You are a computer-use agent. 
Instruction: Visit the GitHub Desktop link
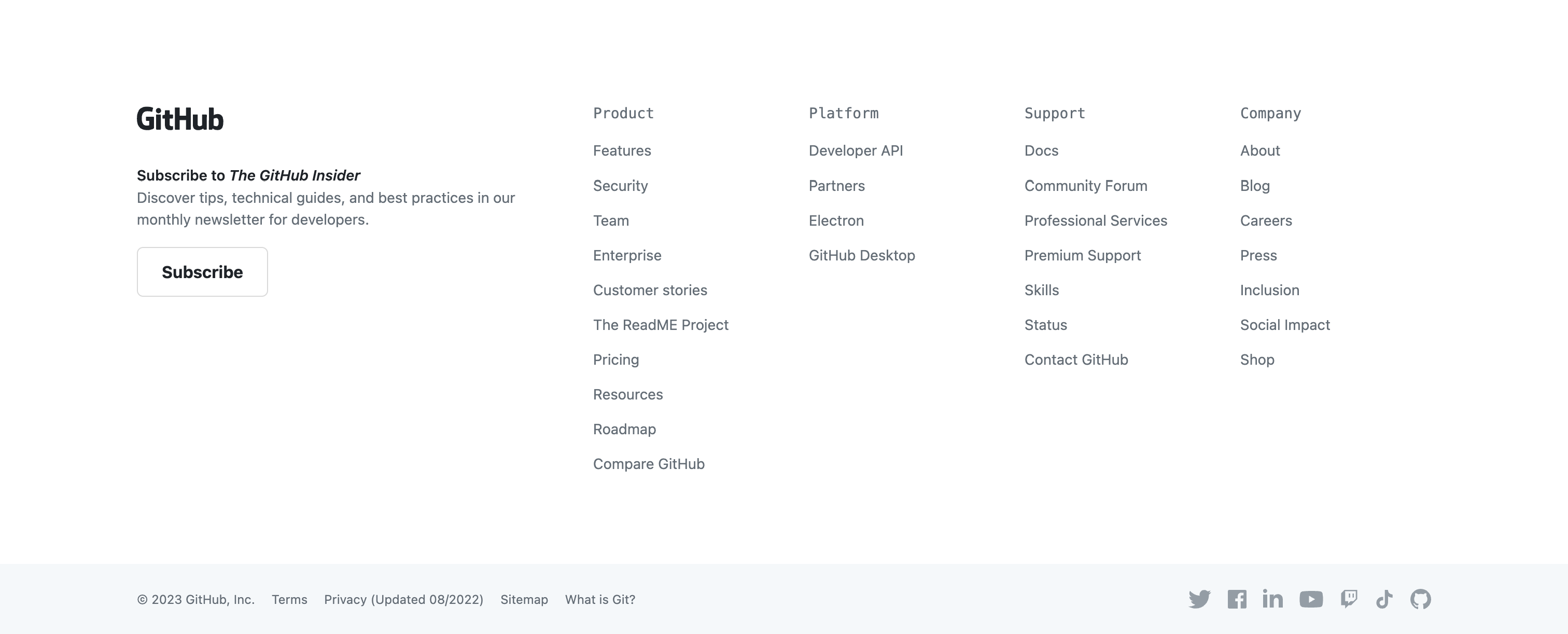[x=861, y=255]
